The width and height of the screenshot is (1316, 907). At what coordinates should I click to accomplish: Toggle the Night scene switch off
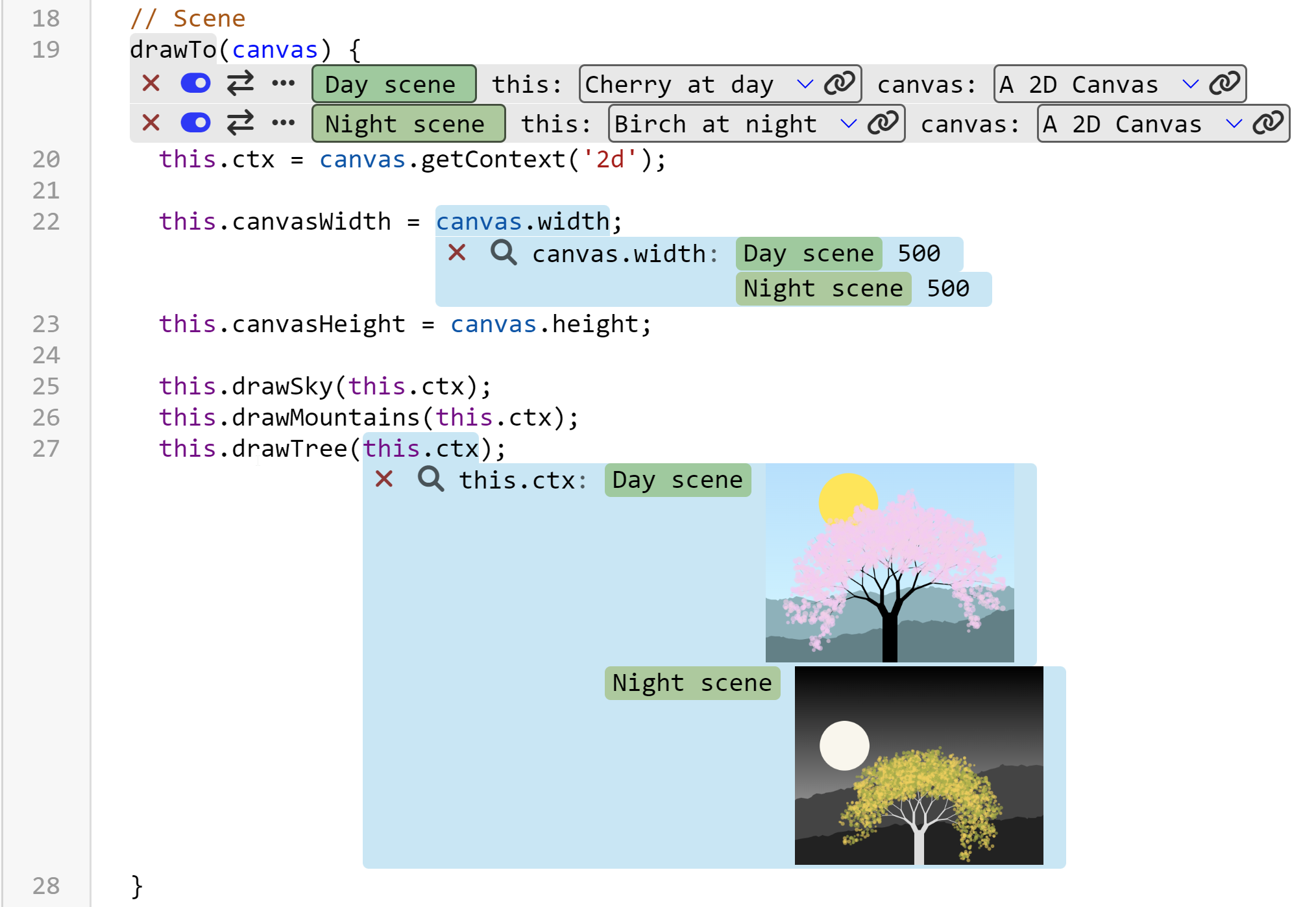pyautogui.click(x=195, y=123)
